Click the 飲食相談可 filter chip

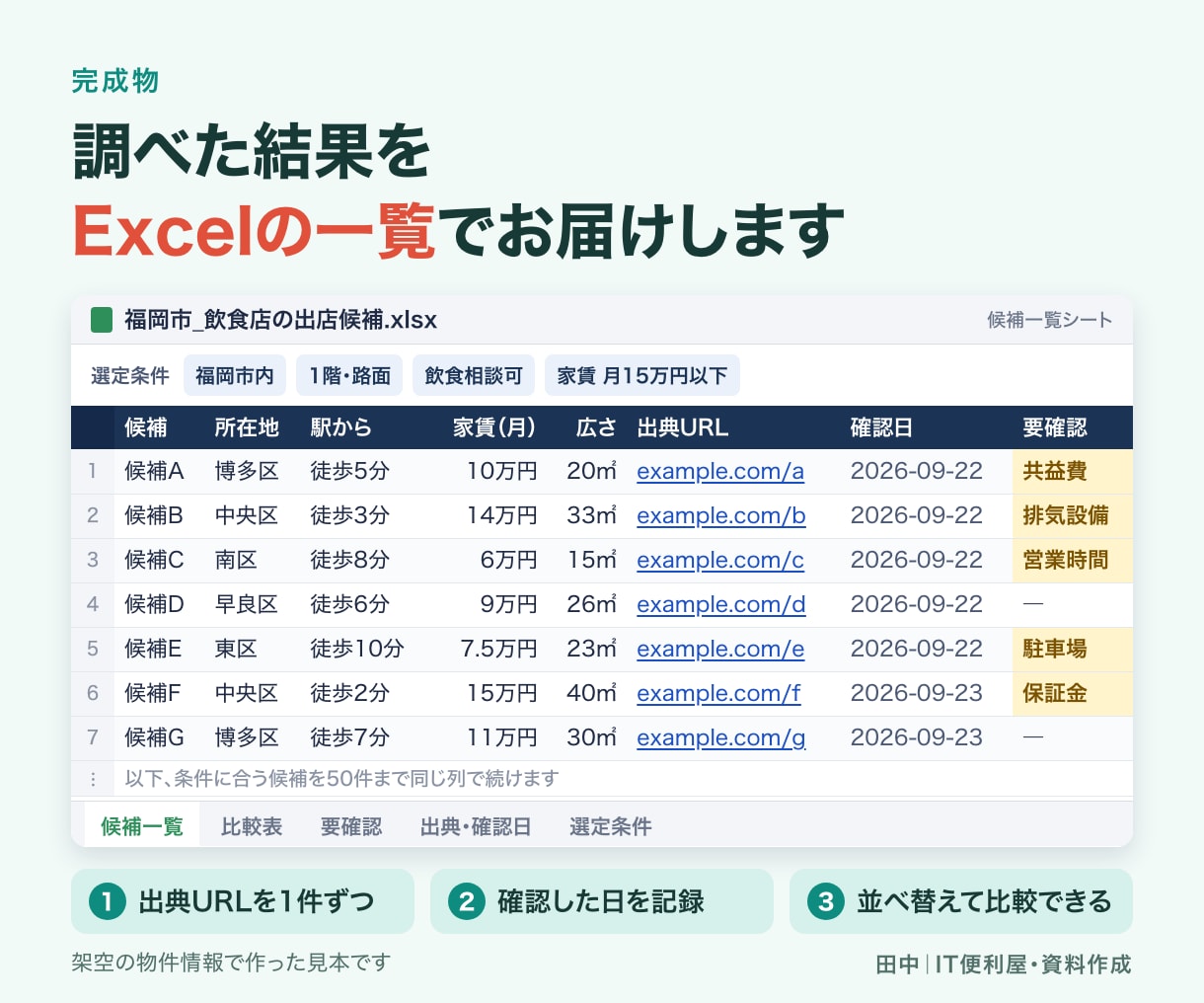click(x=474, y=375)
